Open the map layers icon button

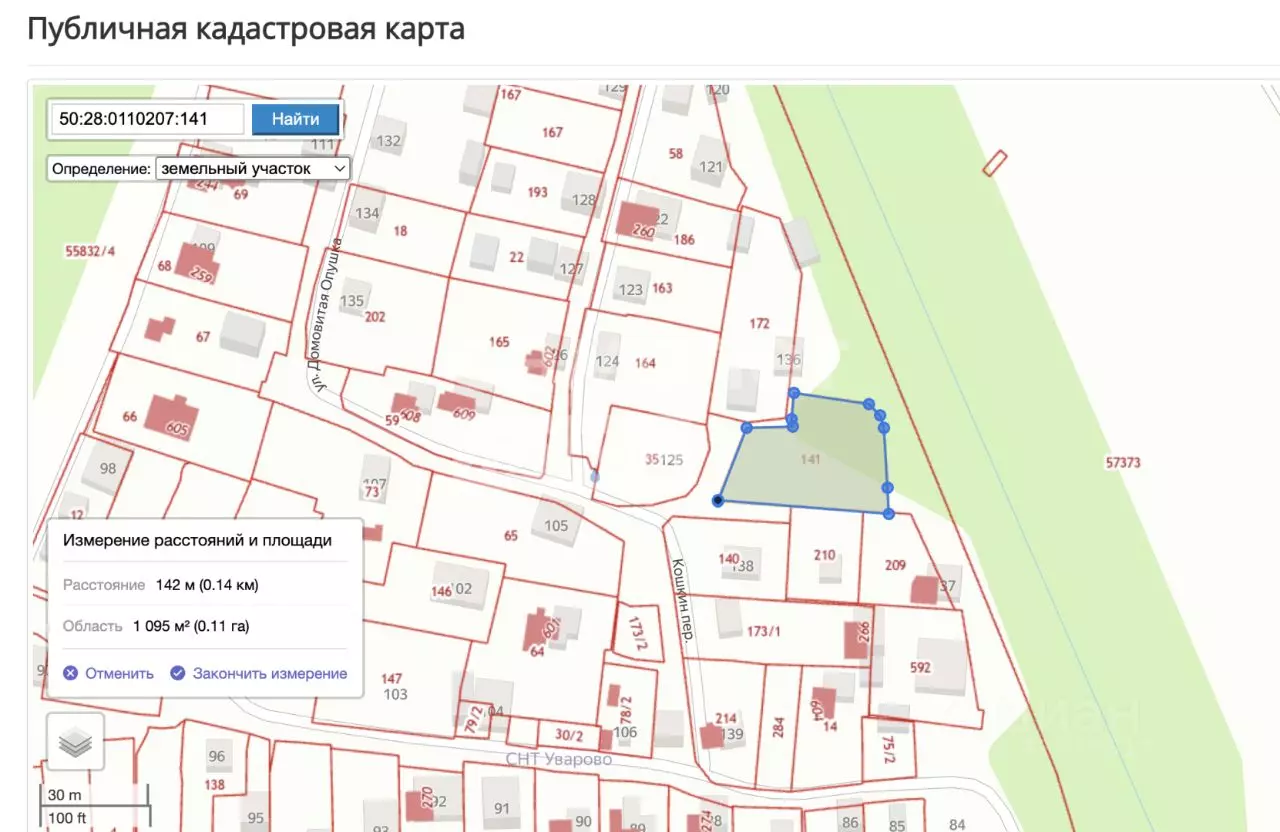(75, 742)
